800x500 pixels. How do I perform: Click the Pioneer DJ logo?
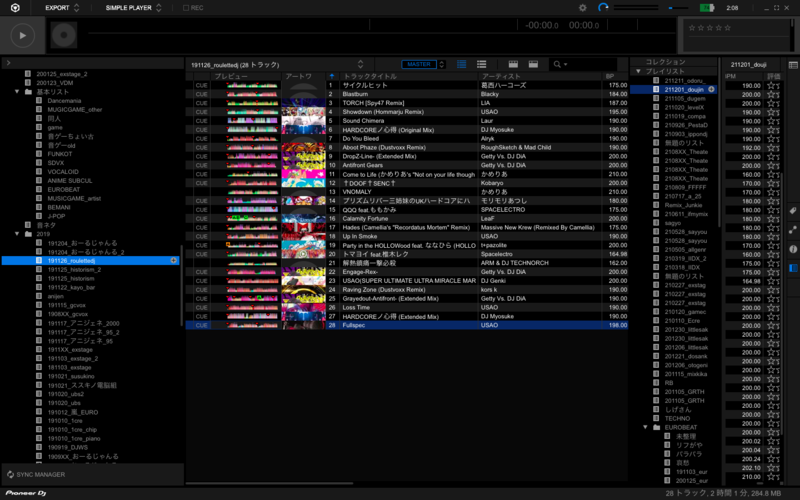[x=26, y=493]
